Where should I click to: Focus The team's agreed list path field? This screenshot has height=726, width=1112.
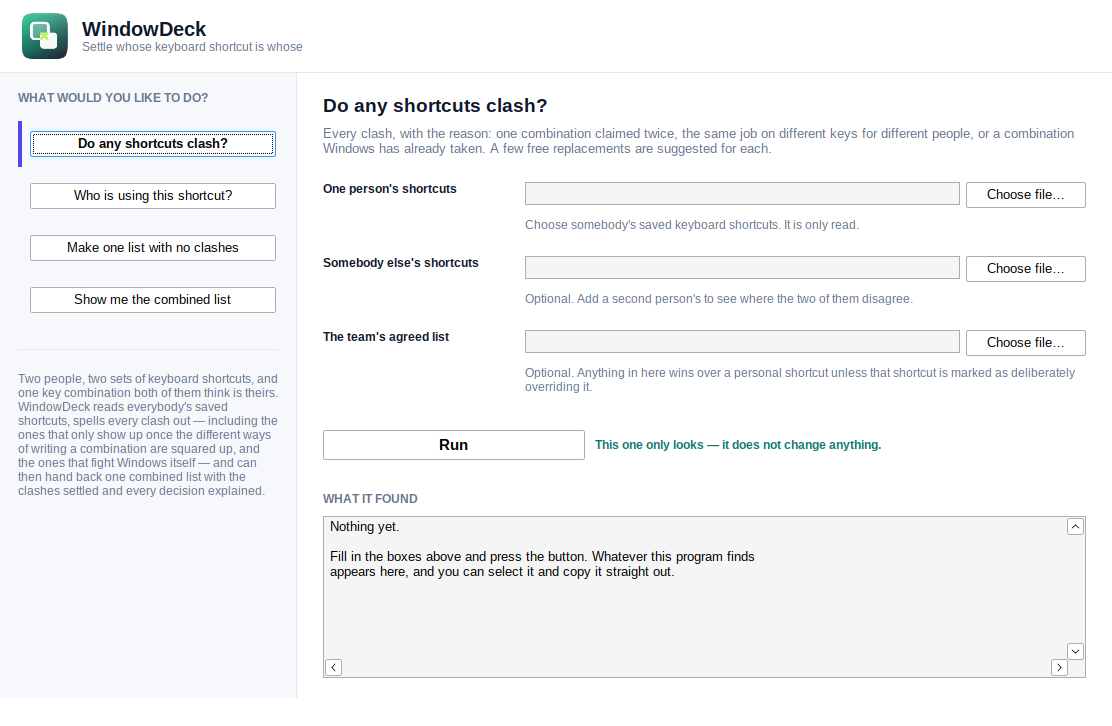click(742, 341)
